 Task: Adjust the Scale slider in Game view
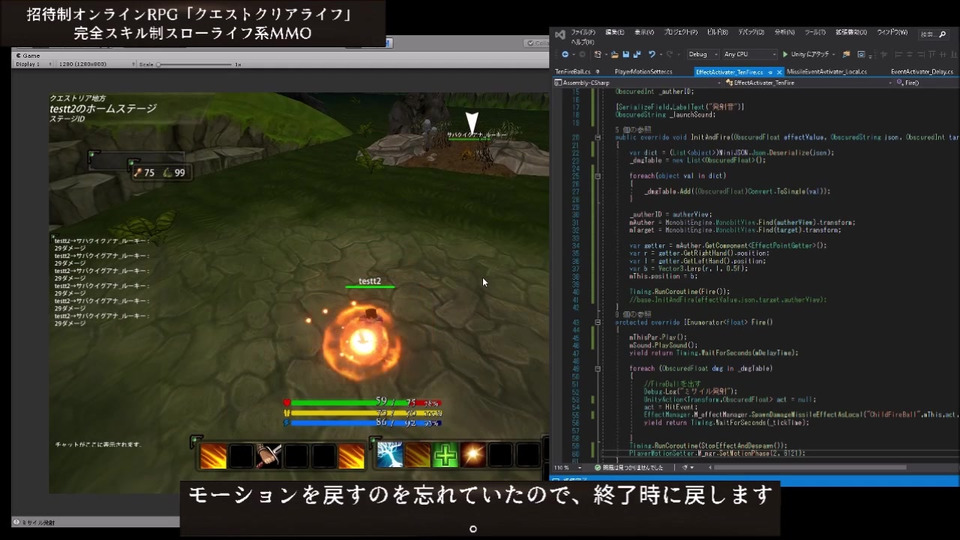tap(195, 64)
